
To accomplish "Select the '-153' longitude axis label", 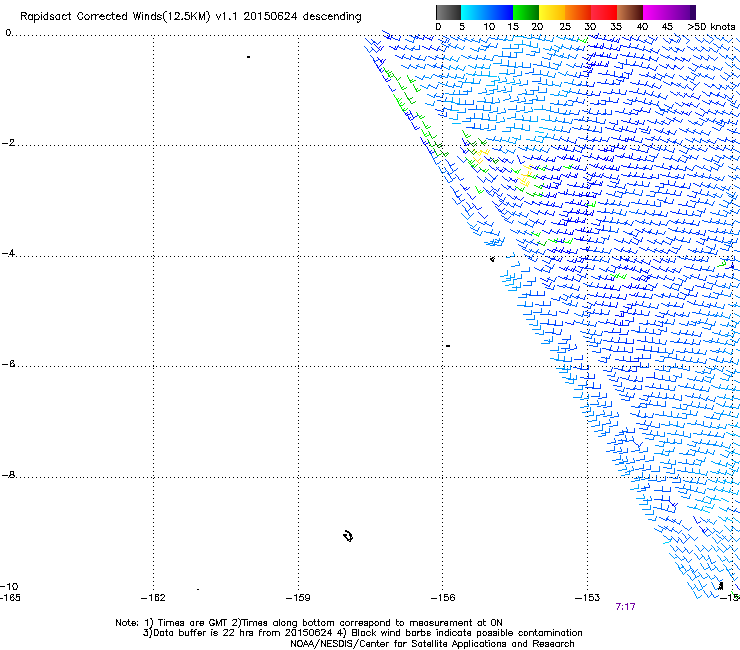I will (588, 598).
